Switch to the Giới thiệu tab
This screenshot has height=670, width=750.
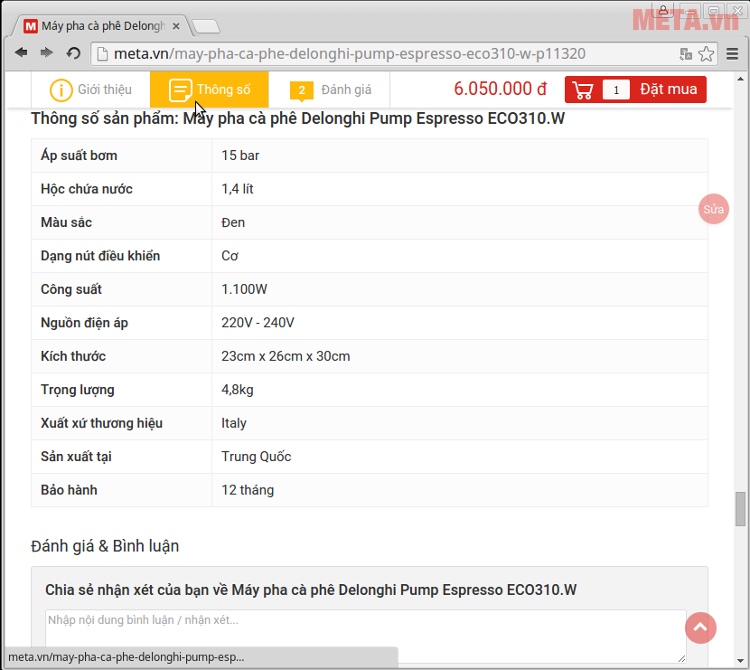[91, 89]
